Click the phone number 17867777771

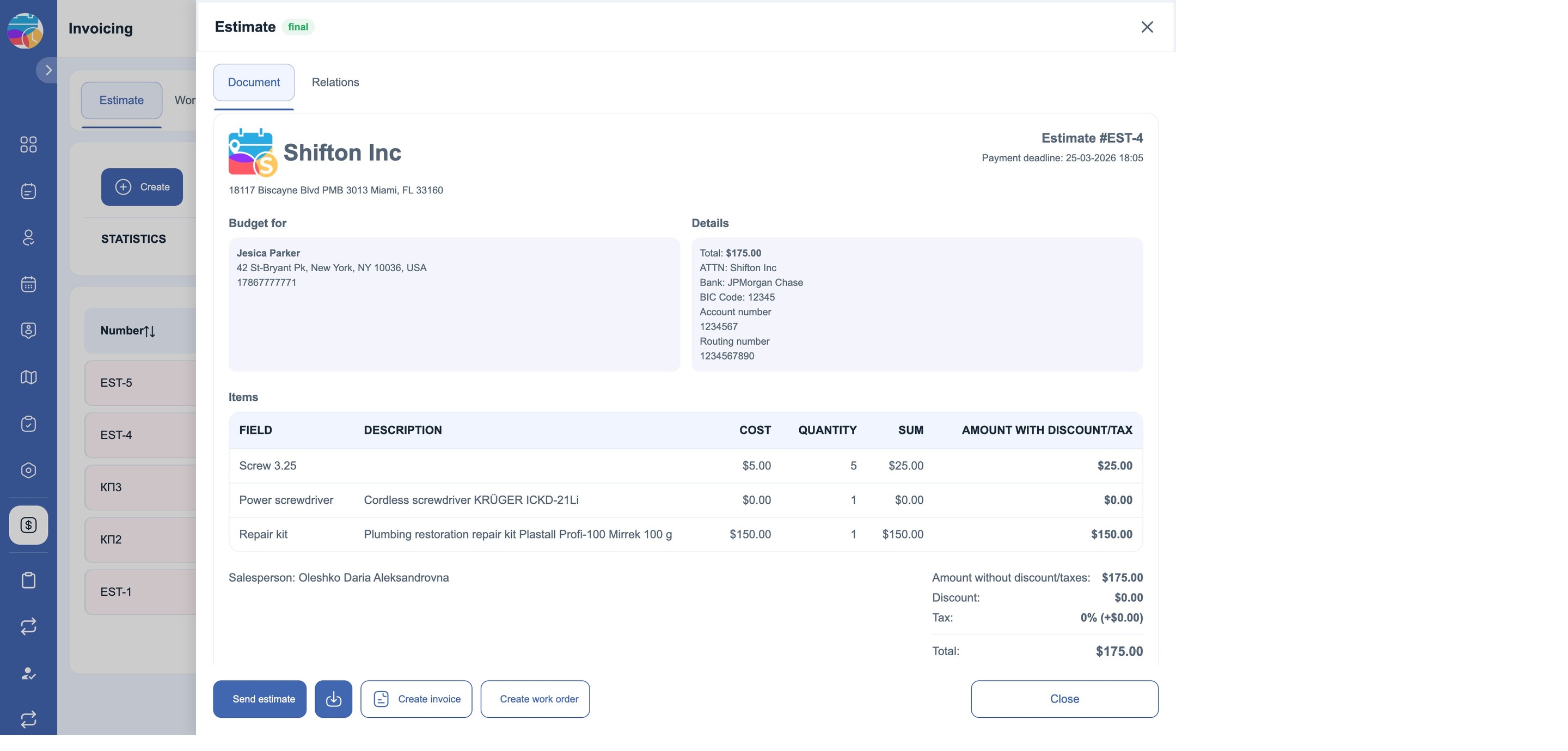click(x=266, y=283)
